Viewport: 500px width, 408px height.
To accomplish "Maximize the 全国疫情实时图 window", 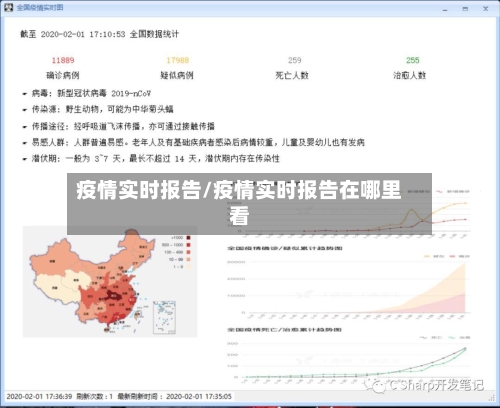I will click(x=465, y=9).
